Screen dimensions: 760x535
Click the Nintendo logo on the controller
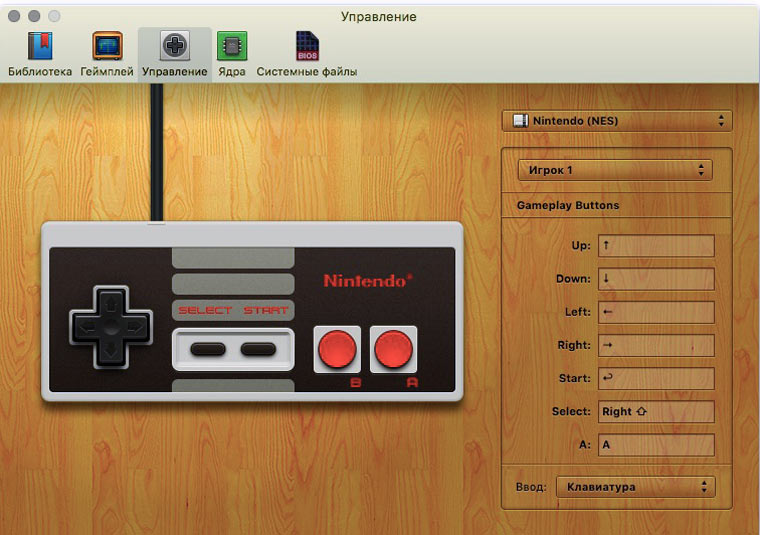[368, 281]
